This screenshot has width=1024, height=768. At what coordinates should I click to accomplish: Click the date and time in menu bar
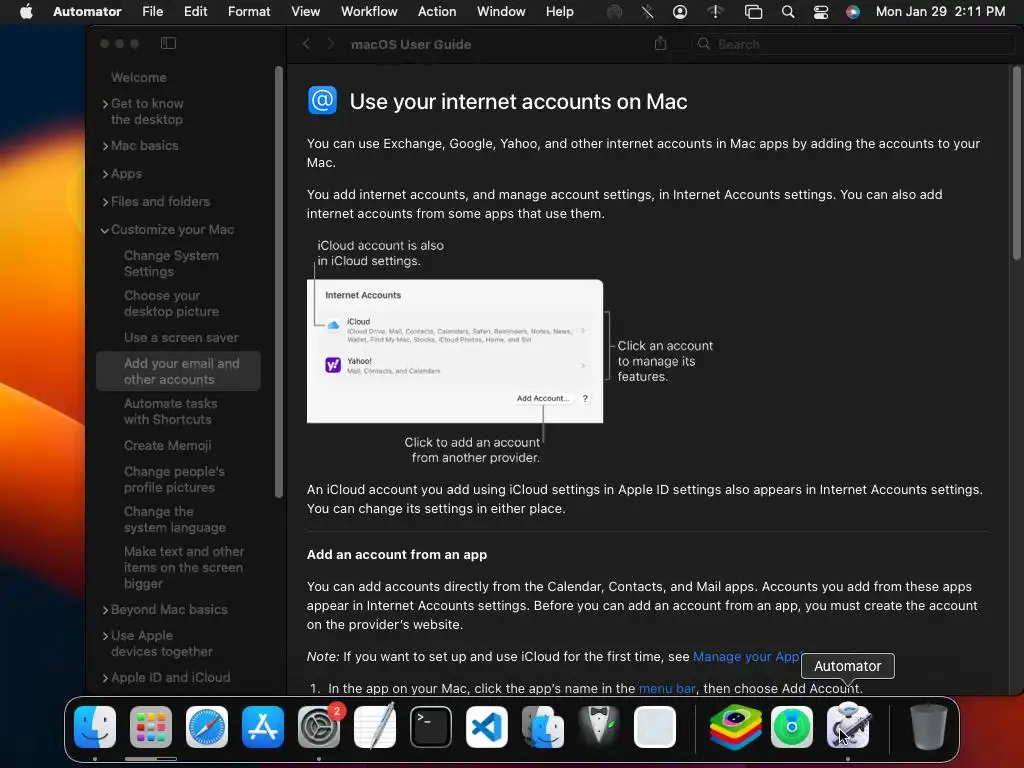point(940,11)
